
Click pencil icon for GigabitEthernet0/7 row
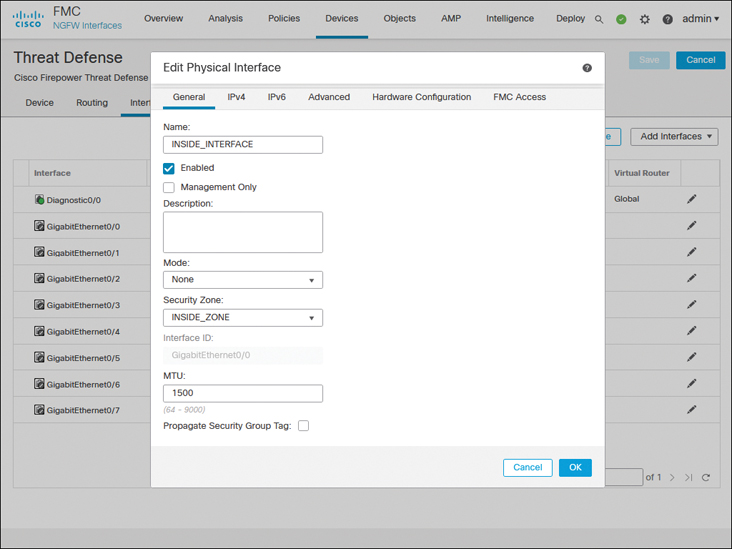[x=691, y=410]
